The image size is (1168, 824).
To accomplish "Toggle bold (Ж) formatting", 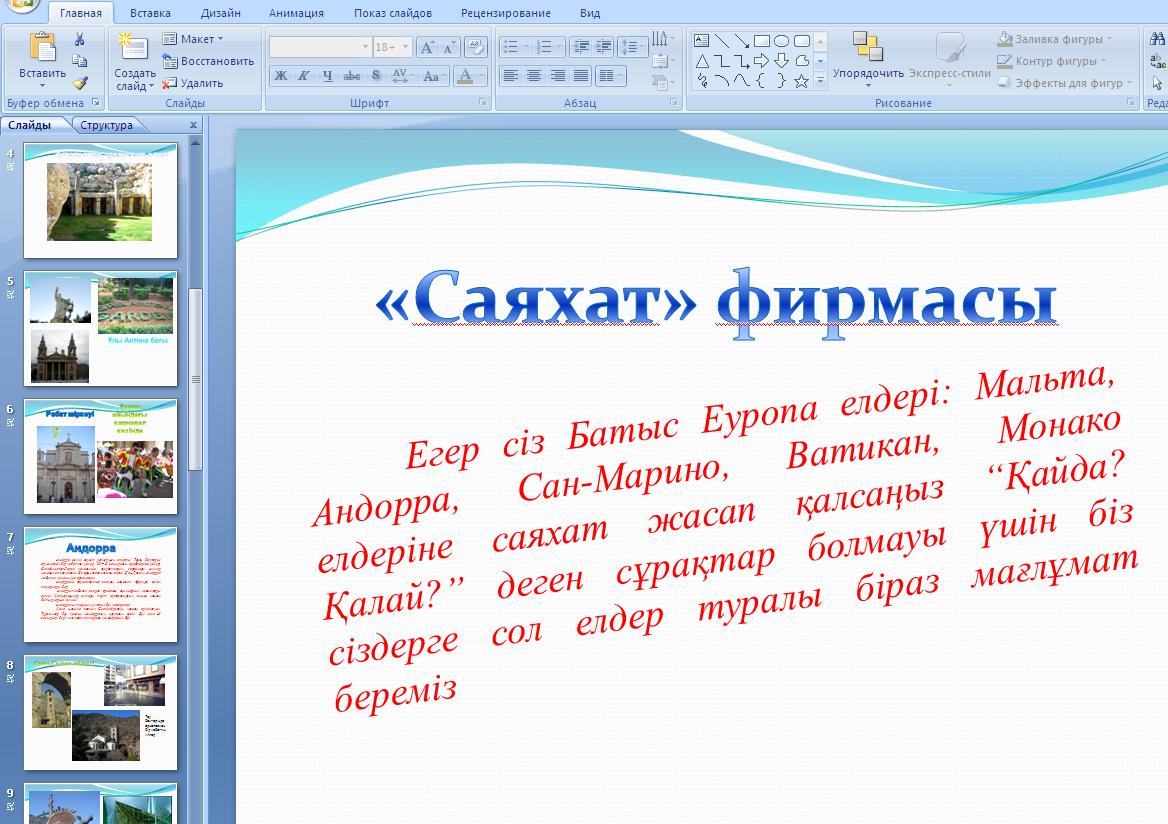I will [281, 75].
